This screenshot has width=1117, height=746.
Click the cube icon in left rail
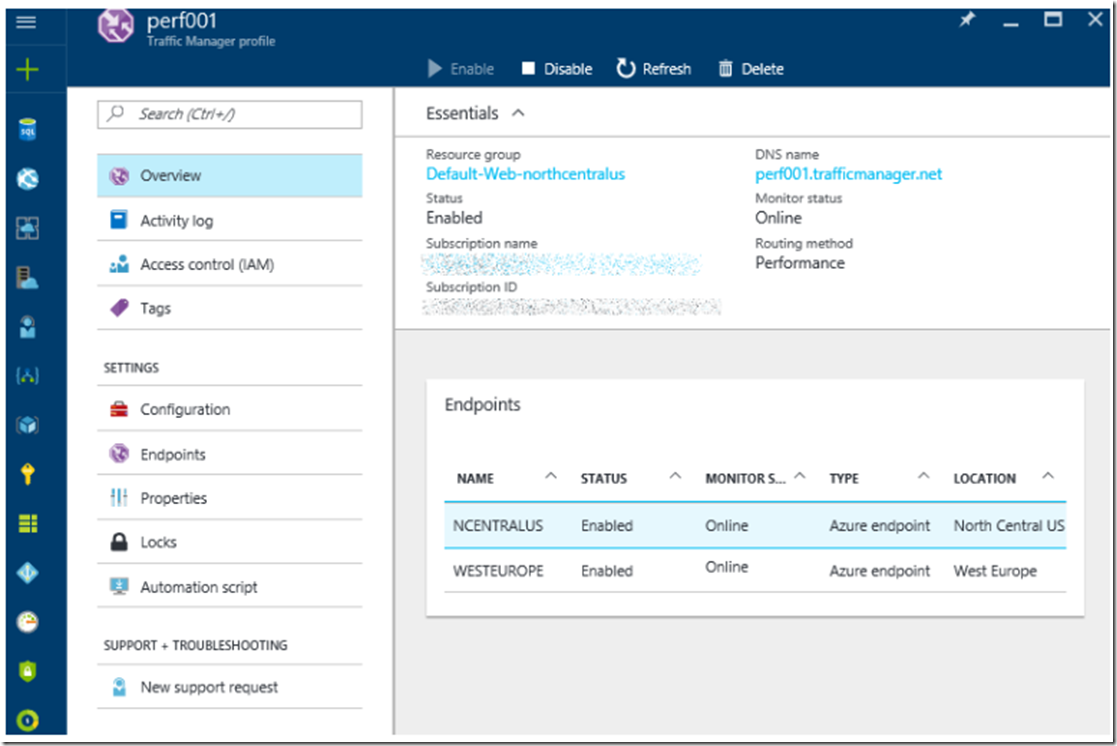pos(27,425)
